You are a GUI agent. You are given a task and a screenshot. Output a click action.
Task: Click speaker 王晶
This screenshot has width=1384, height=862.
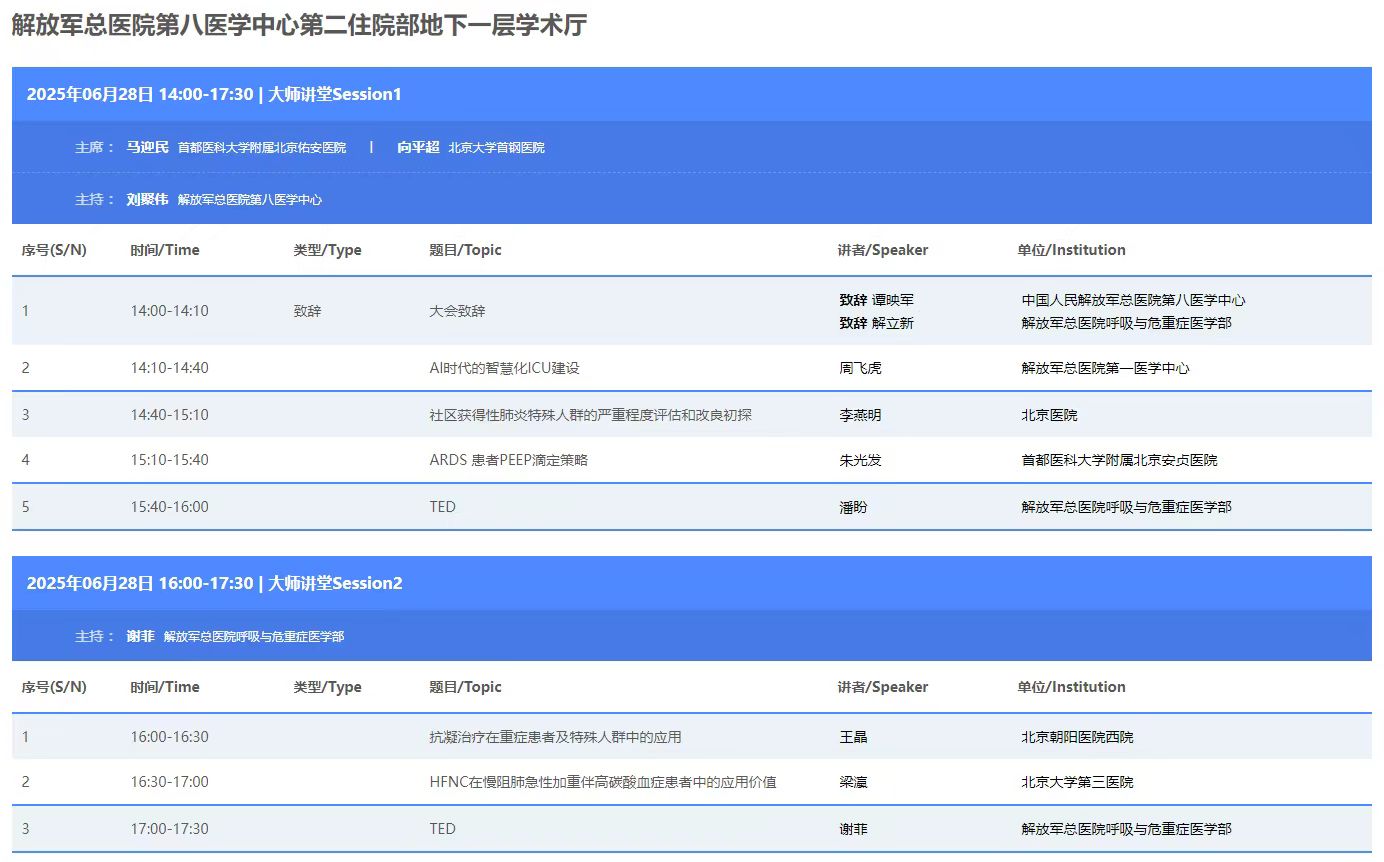[x=853, y=737]
